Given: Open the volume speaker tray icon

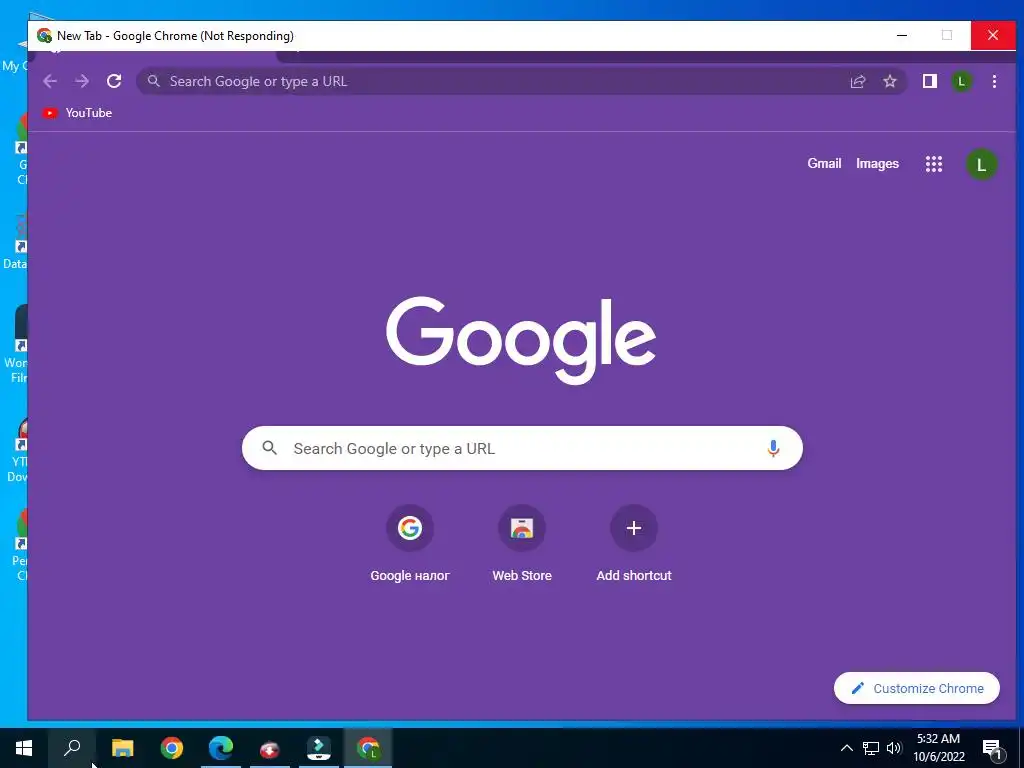Looking at the screenshot, I should pos(894,748).
